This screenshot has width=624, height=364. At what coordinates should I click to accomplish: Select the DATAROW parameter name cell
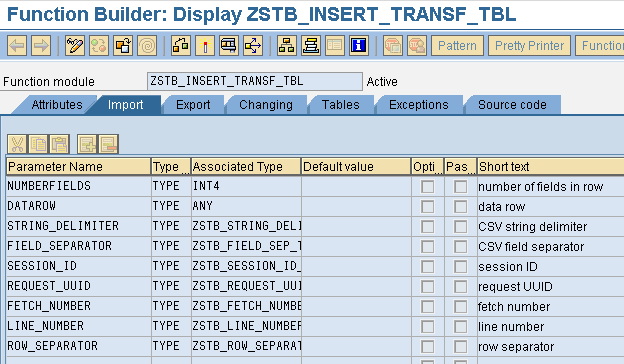[x=78, y=206]
